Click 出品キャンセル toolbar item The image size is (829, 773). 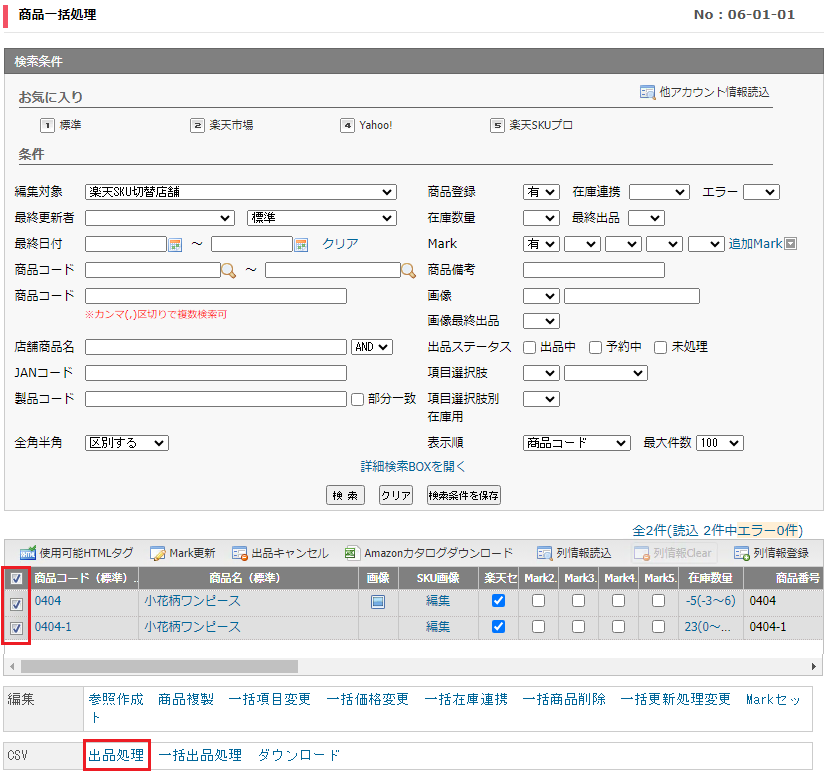[x=280, y=553]
